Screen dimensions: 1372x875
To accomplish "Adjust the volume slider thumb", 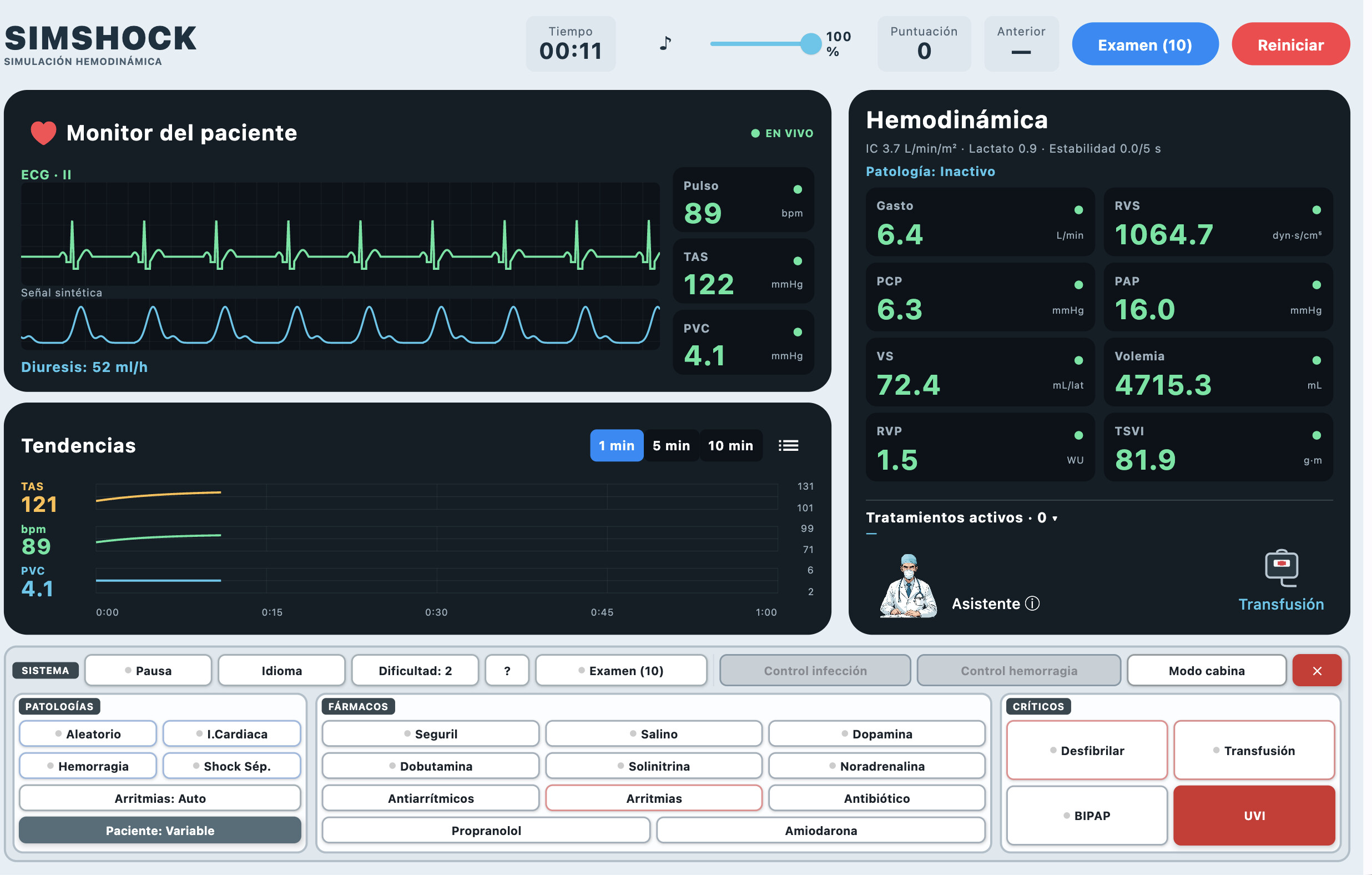I will (810, 43).
